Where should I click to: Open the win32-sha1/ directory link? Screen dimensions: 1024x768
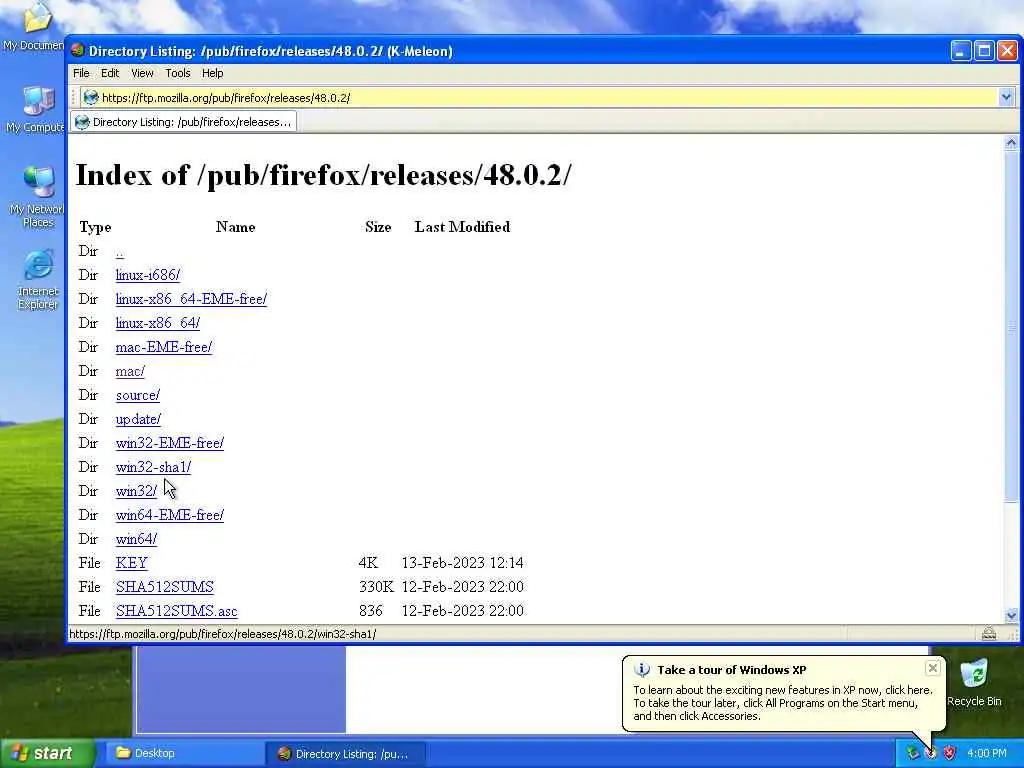tap(153, 467)
